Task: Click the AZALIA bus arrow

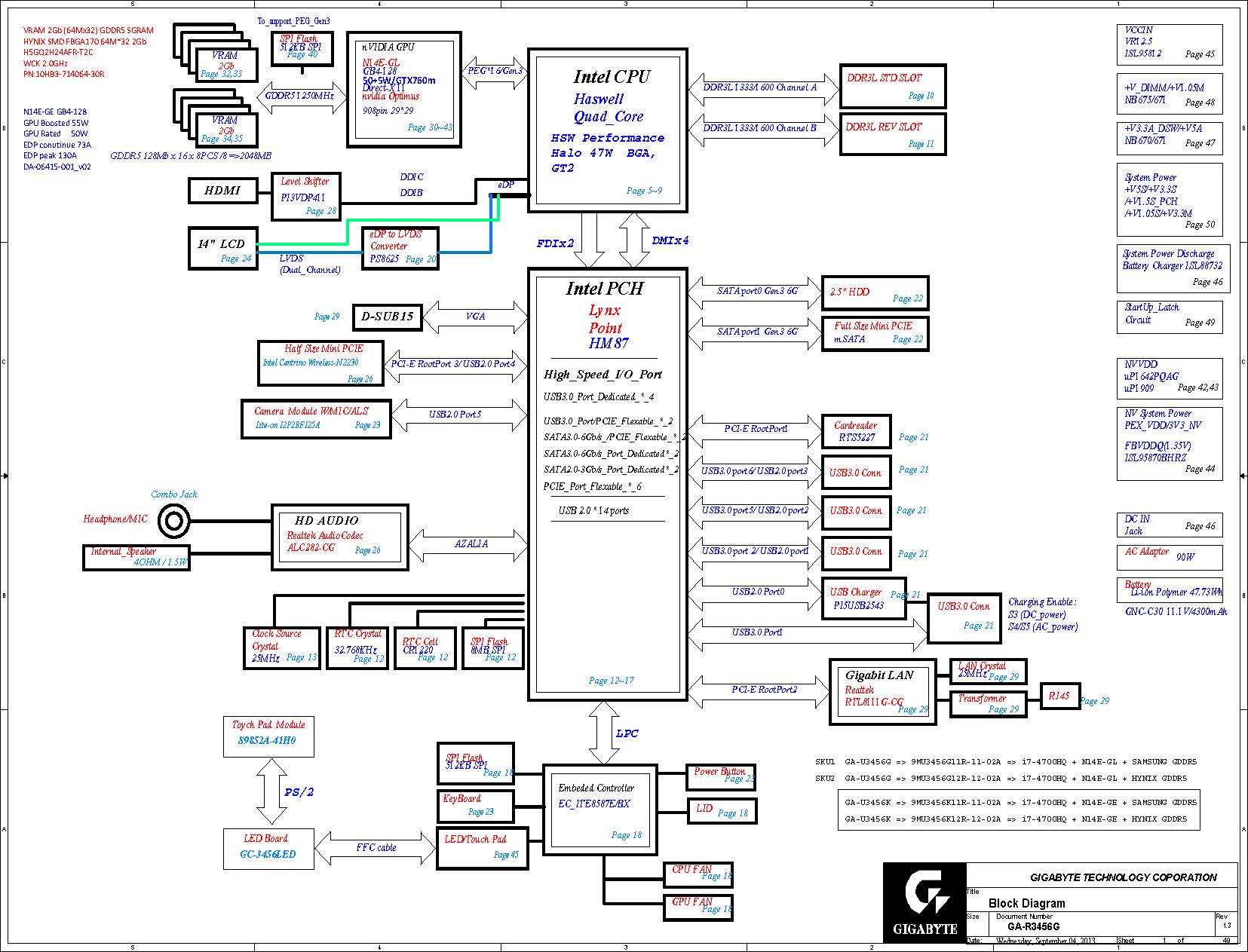Action: 471,543
